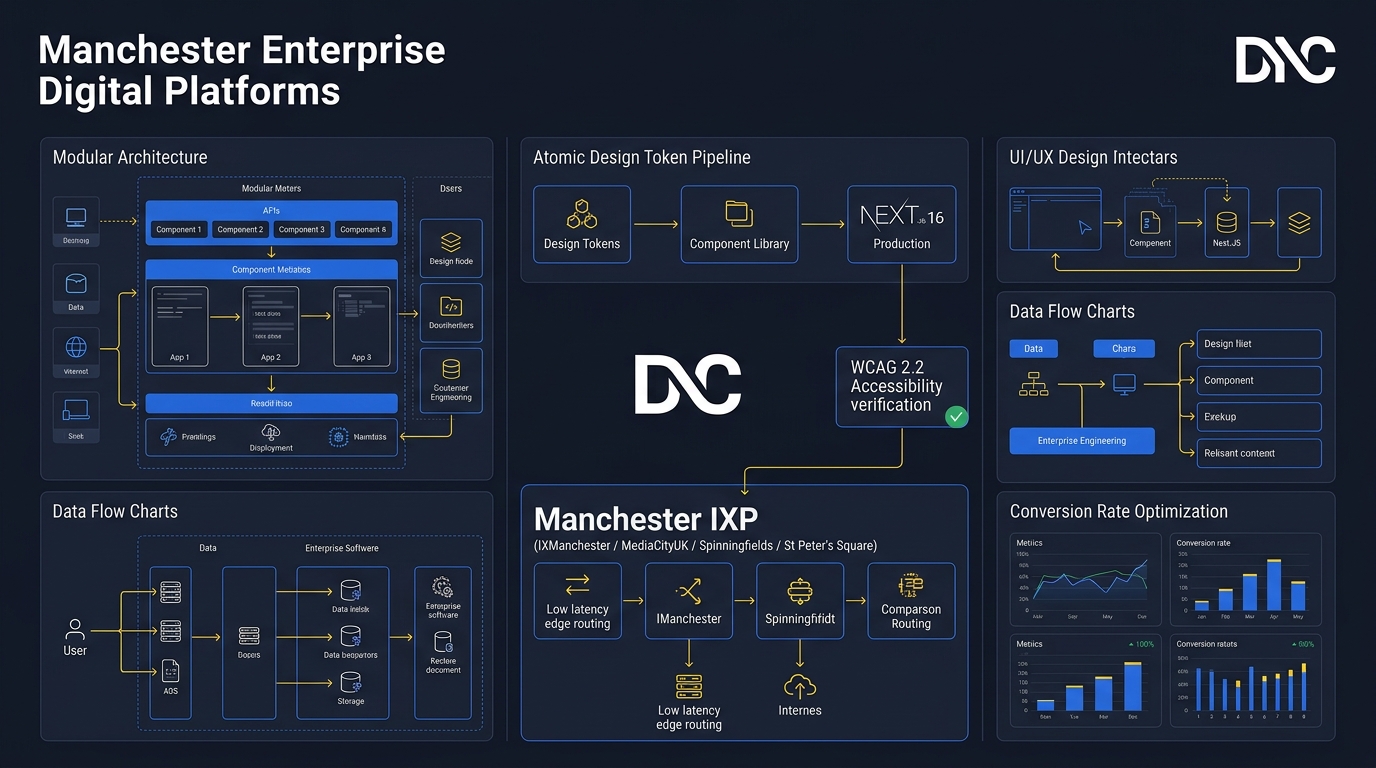The width and height of the screenshot is (1376, 768).
Task: Click the Internes cloud upload icon
Action: [x=799, y=686]
